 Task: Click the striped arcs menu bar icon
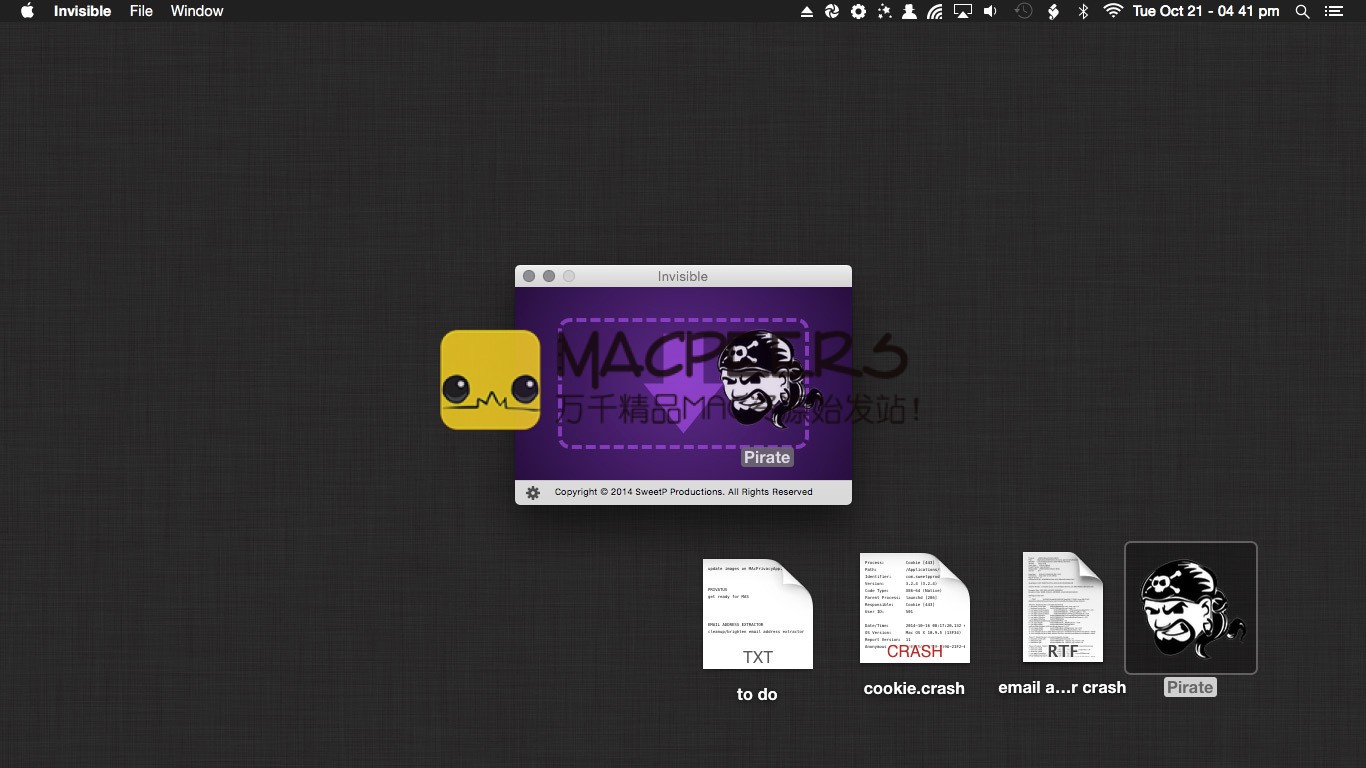tap(935, 11)
